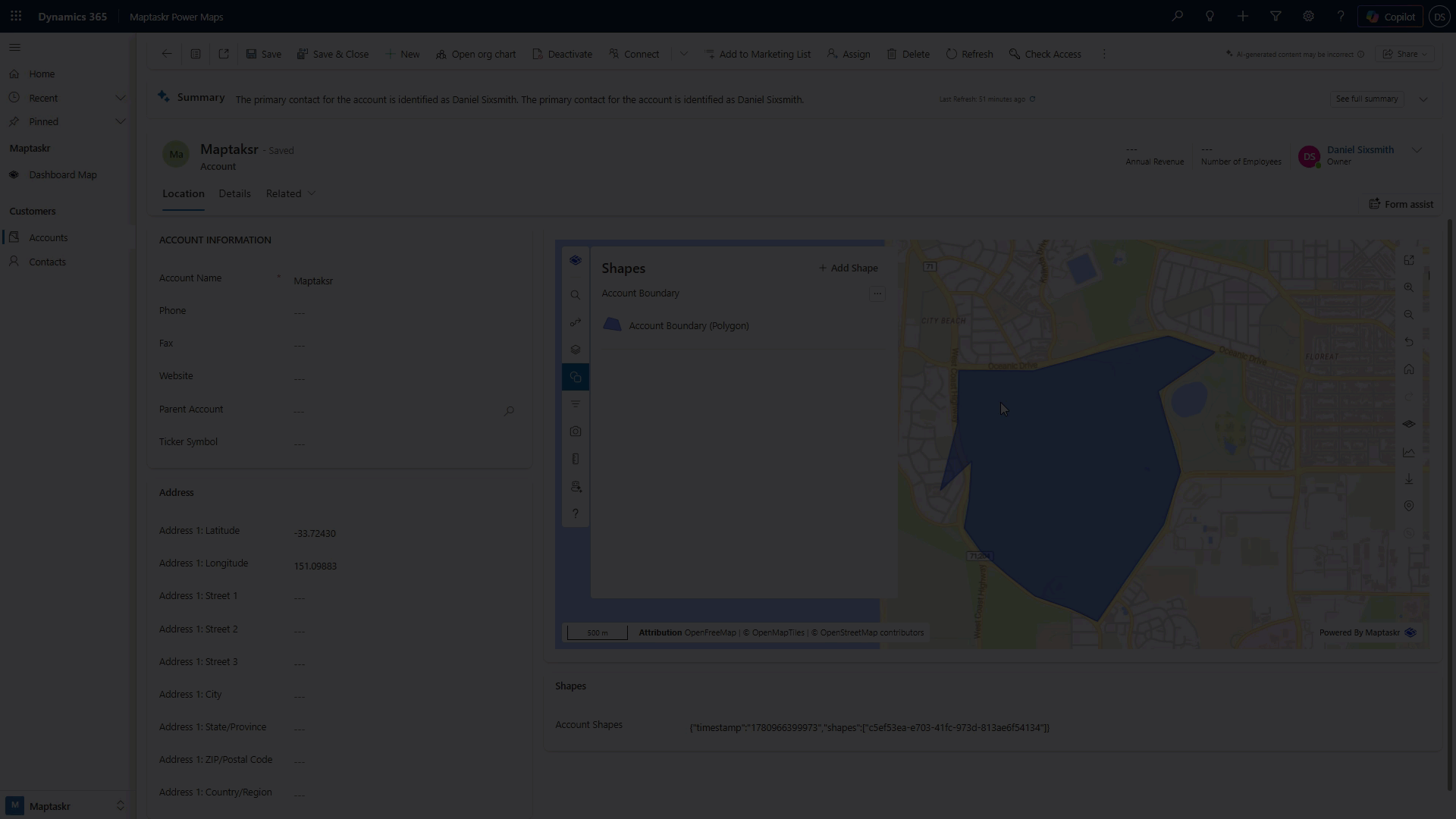Click Check Access command
The height and width of the screenshot is (819, 1456).
tap(1045, 54)
